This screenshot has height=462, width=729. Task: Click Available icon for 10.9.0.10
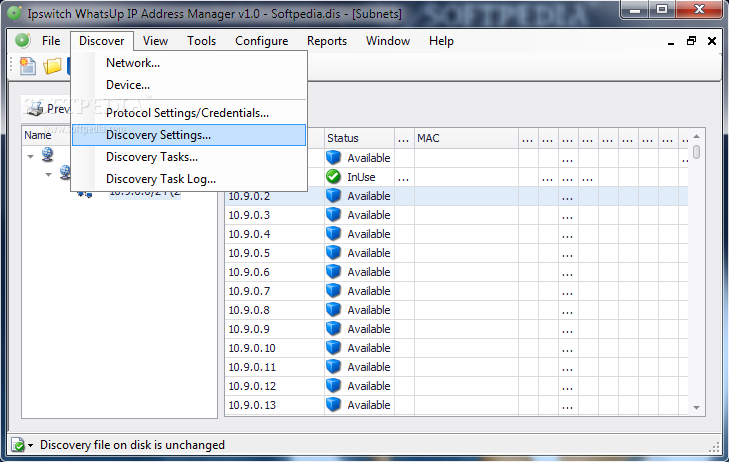tap(333, 348)
